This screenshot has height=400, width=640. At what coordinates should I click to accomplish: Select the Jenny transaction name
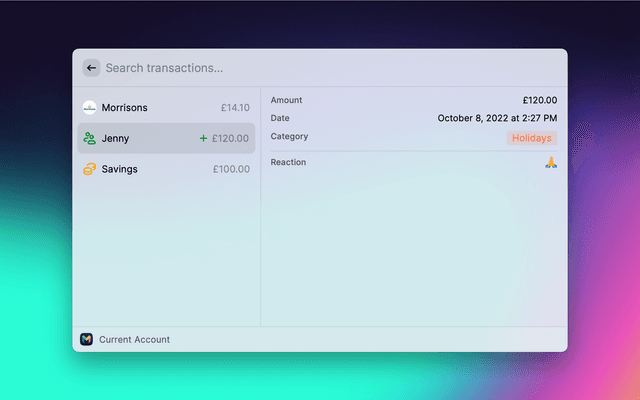[x=115, y=138]
